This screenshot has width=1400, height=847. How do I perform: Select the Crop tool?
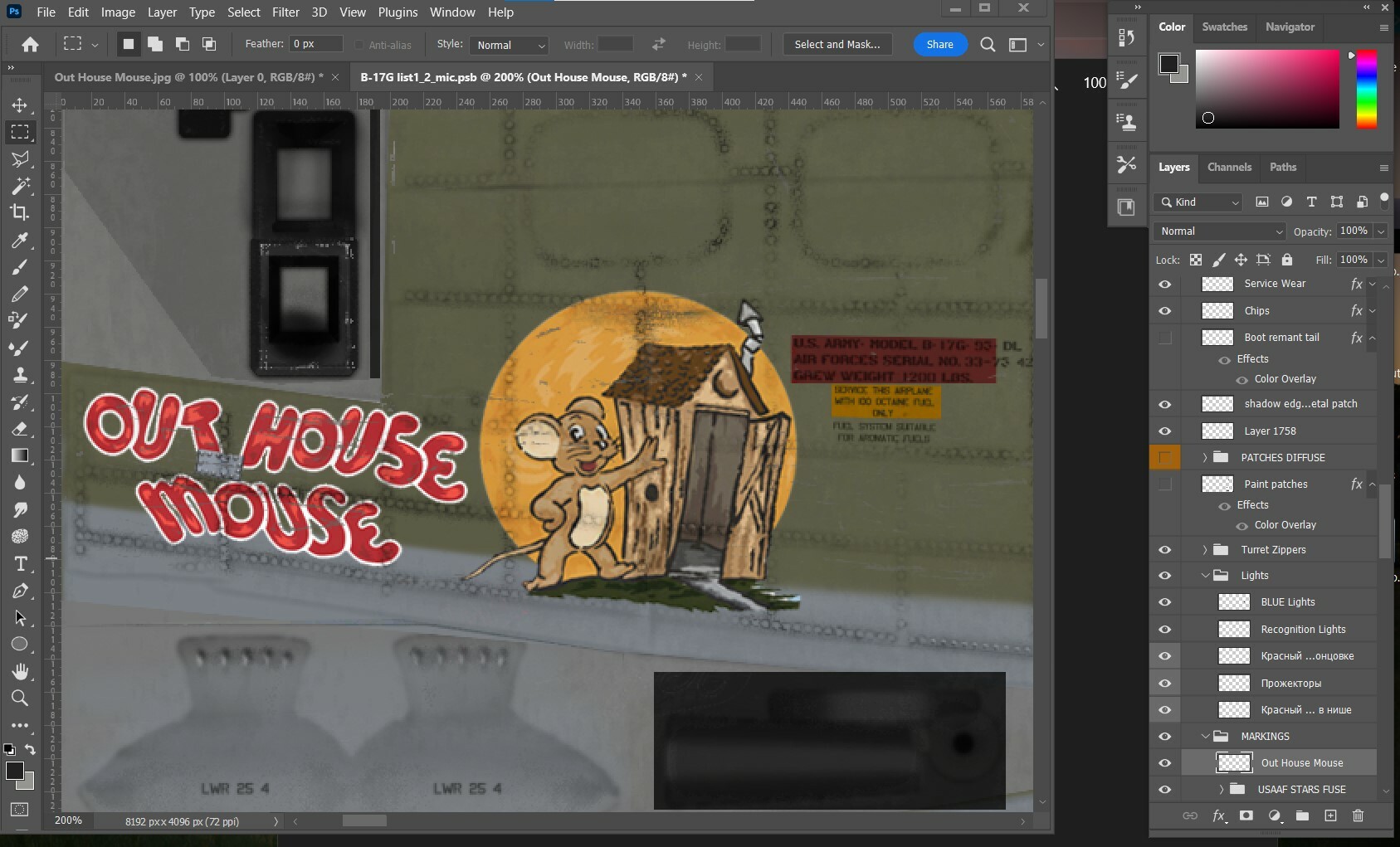20,212
